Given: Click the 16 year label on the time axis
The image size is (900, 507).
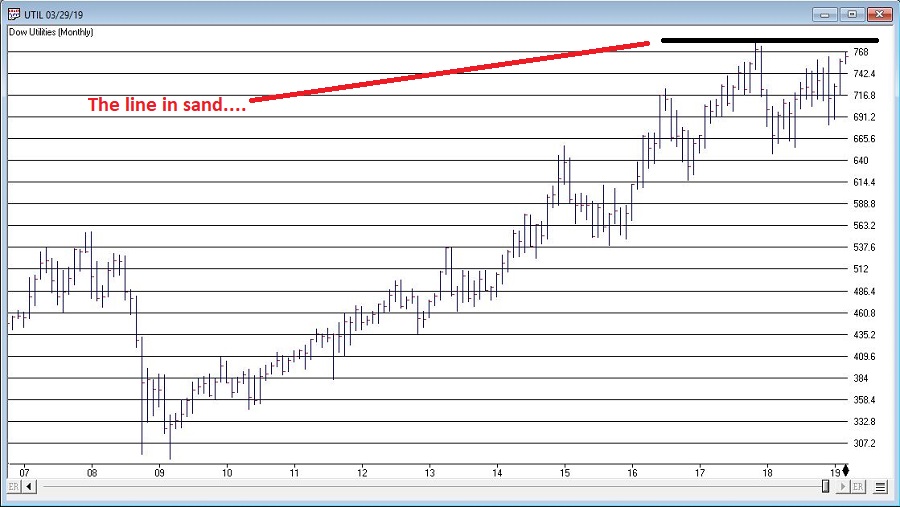Looking at the screenshot, I should coord(633,473).
